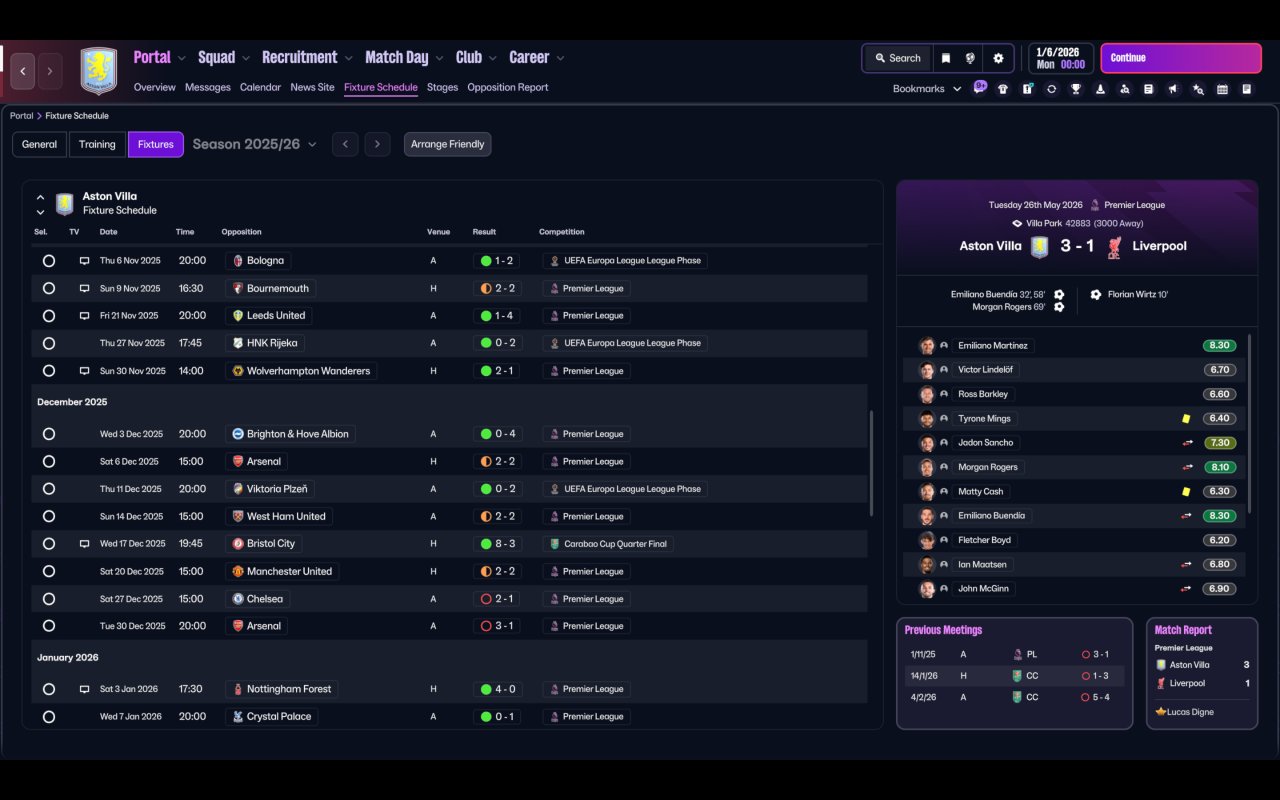Click the Aston Villa club badge in header
Viewport: 1280px width, 800px height.
tap(99, 71)
